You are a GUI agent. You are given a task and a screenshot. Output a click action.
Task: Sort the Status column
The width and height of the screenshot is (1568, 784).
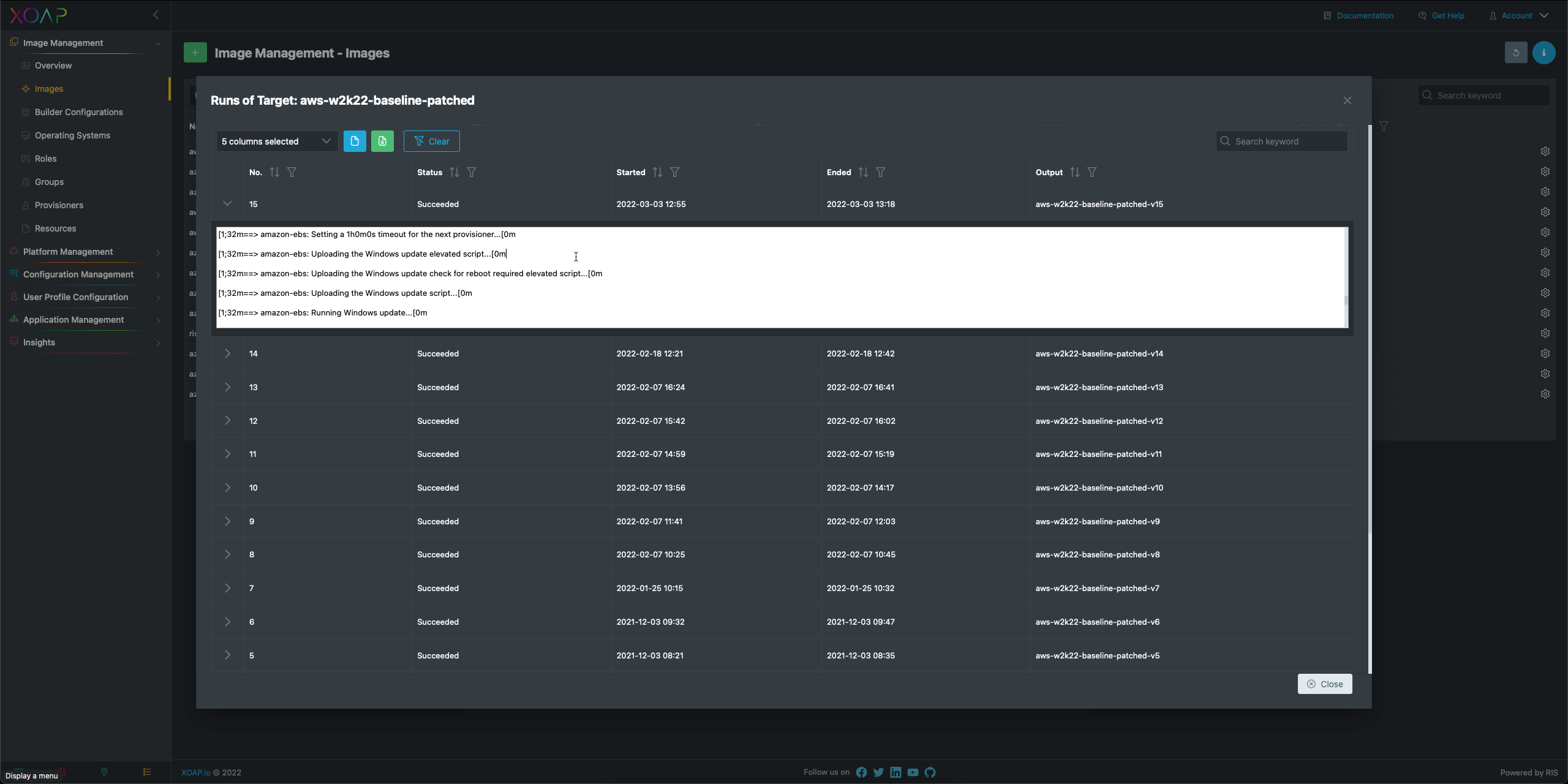click(454, 173)
